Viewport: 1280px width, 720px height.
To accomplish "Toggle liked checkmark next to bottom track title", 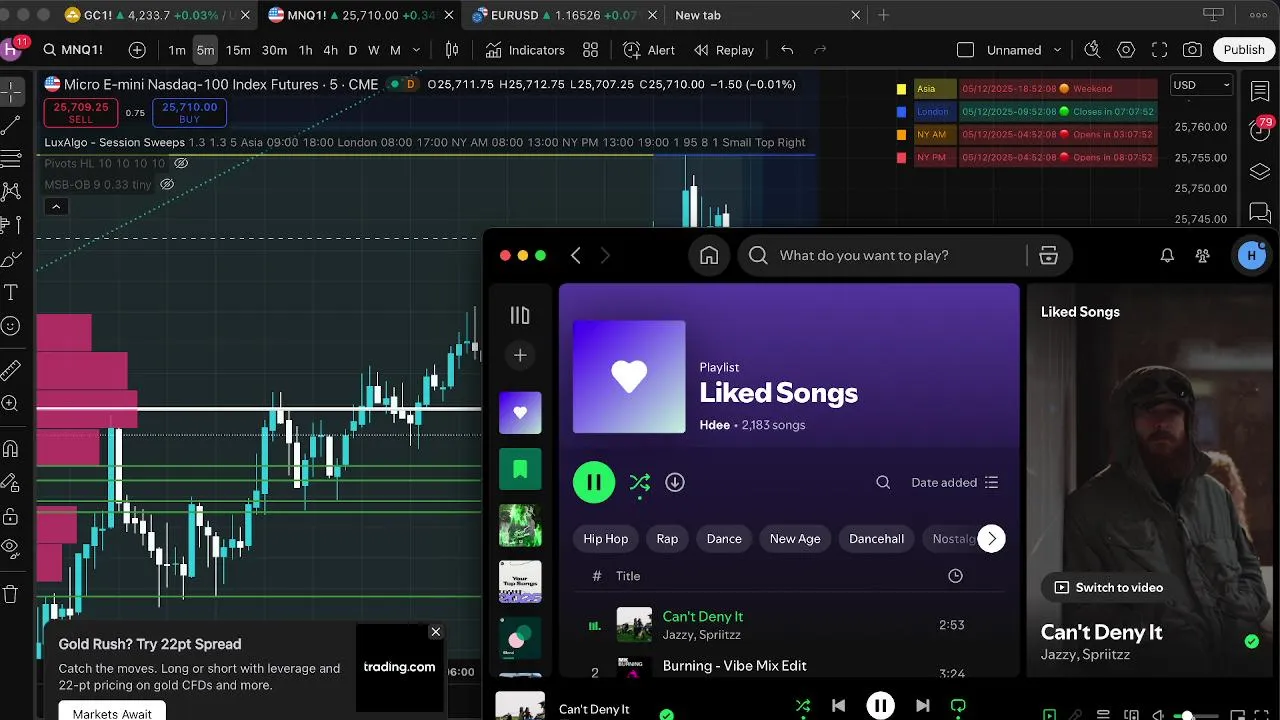I will point(666,714).
